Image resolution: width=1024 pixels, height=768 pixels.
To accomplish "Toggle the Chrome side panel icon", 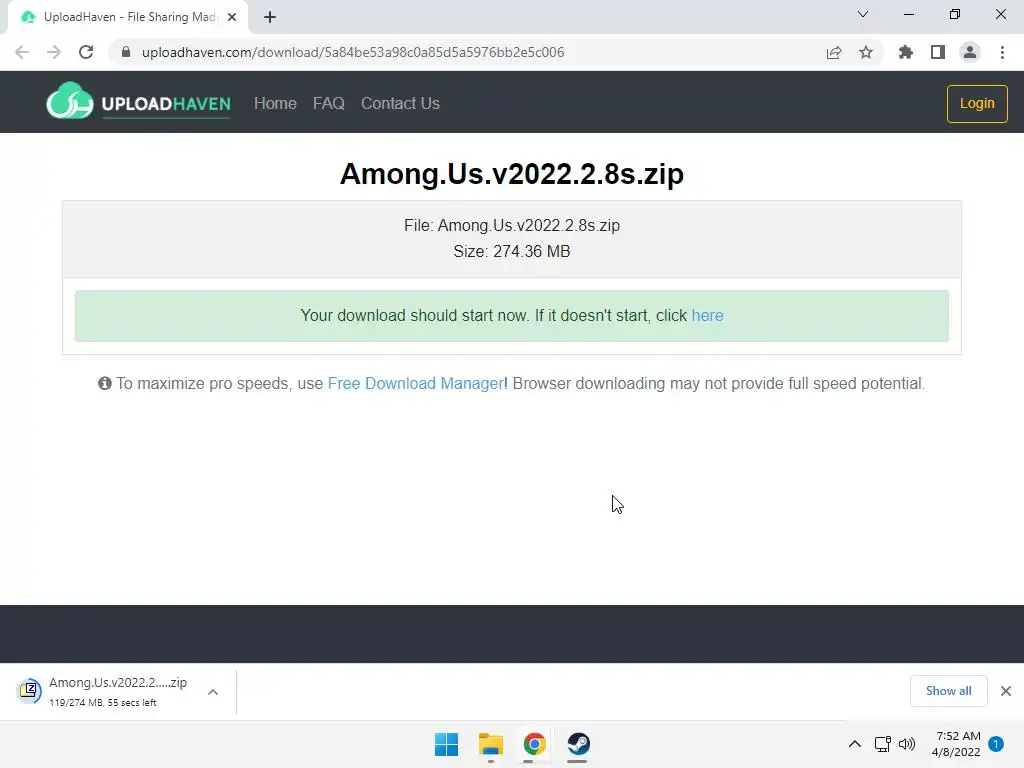I will (938, 52).
